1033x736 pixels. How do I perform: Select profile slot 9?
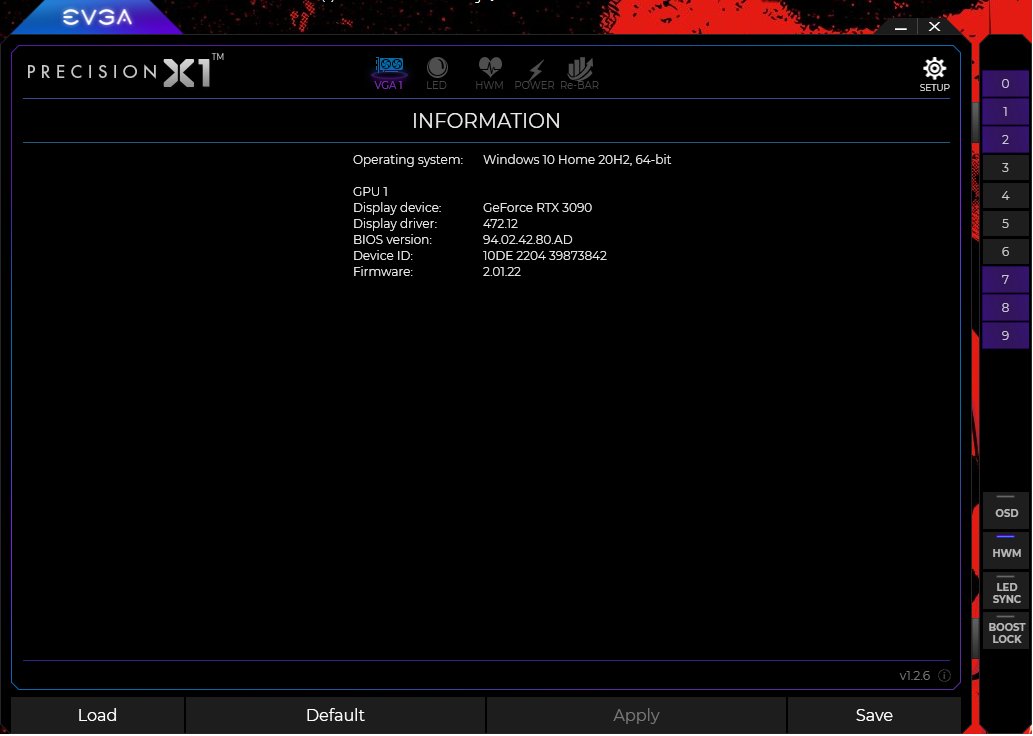[x=1005, y=335]
